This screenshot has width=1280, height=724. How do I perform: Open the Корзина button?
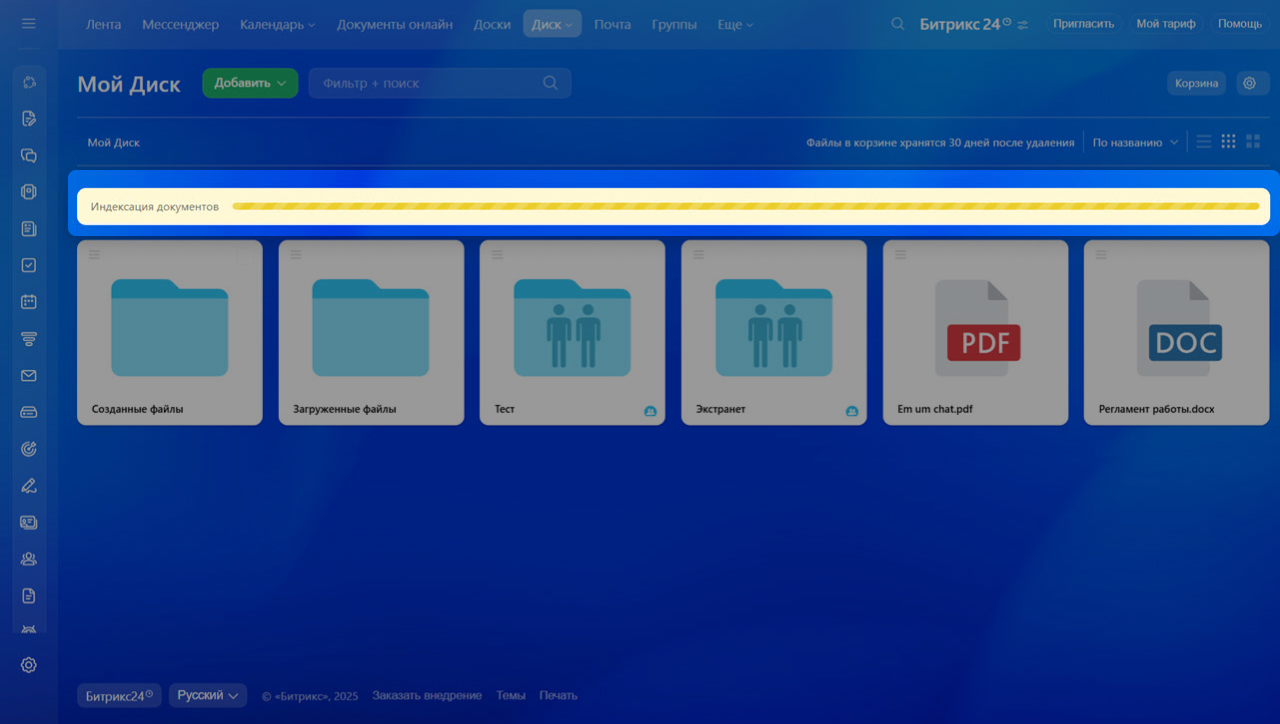click(1196, 83)
